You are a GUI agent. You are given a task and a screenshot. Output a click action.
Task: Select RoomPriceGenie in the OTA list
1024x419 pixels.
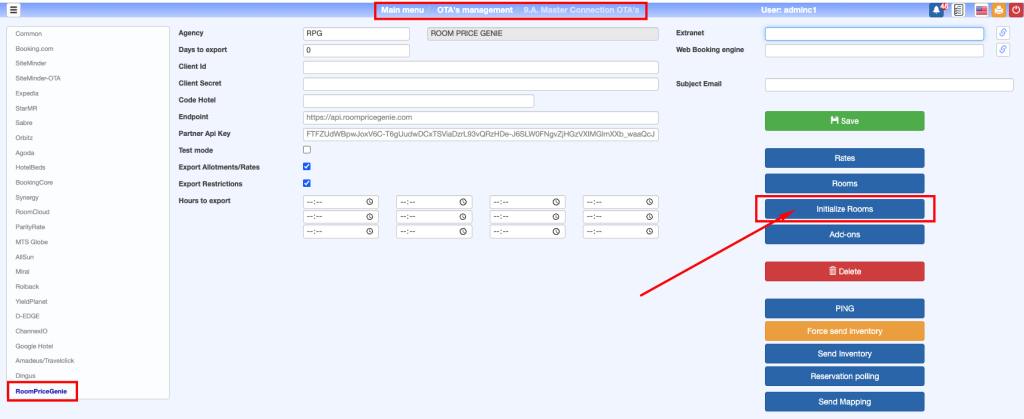(x=41, y=391)
